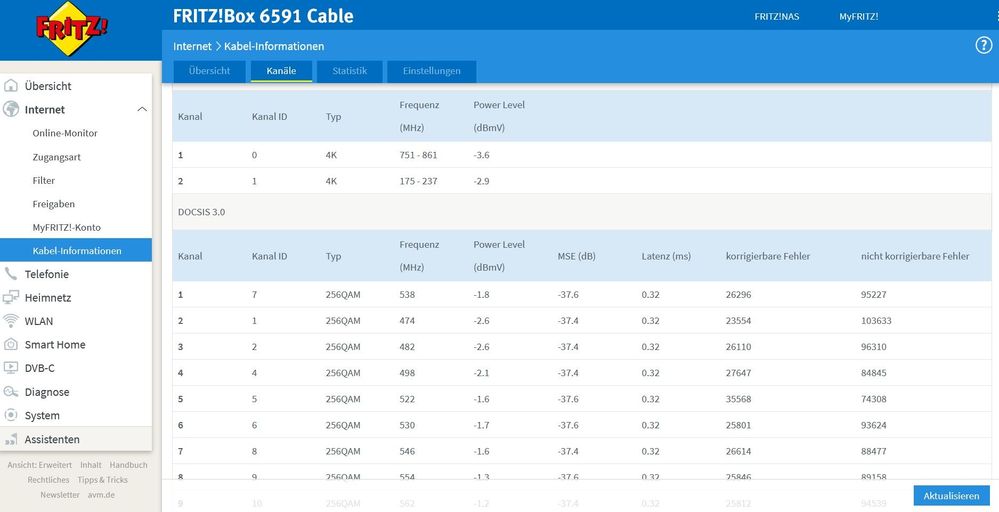Click power level value -3.6
Screen dimensions: 999x512
(481, 155)
